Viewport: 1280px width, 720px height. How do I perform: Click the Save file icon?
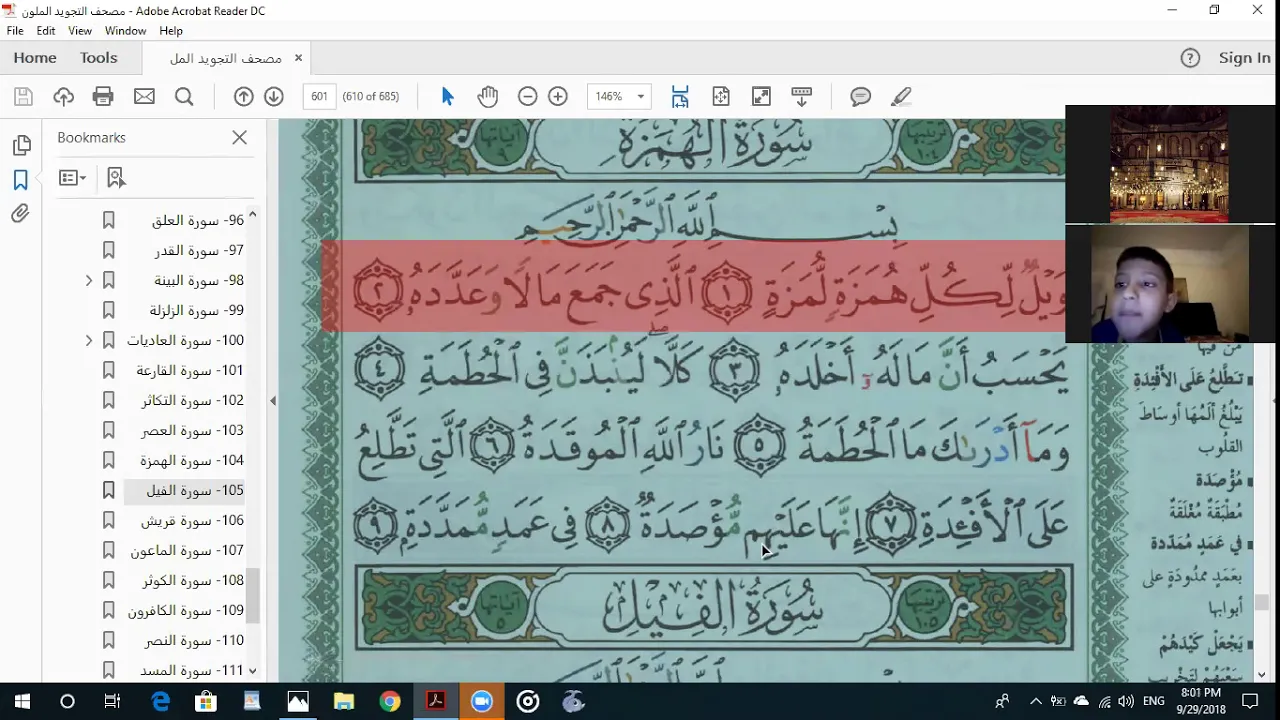(x=23, y=96)
